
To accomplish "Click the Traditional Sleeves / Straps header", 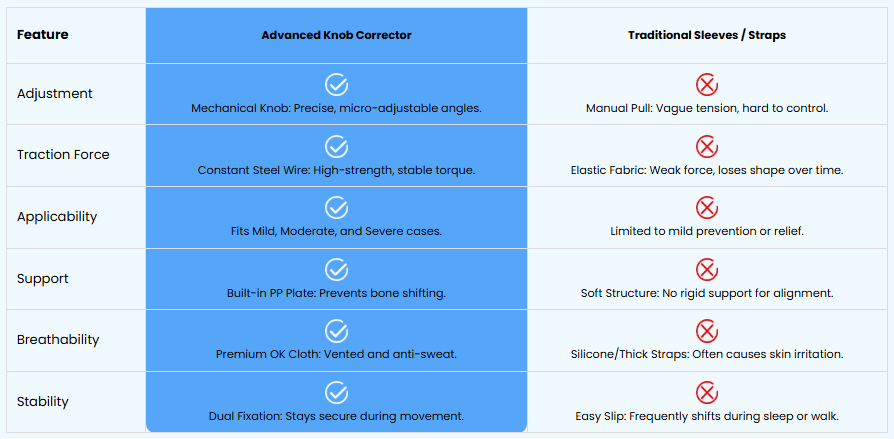I will (707, 35).
